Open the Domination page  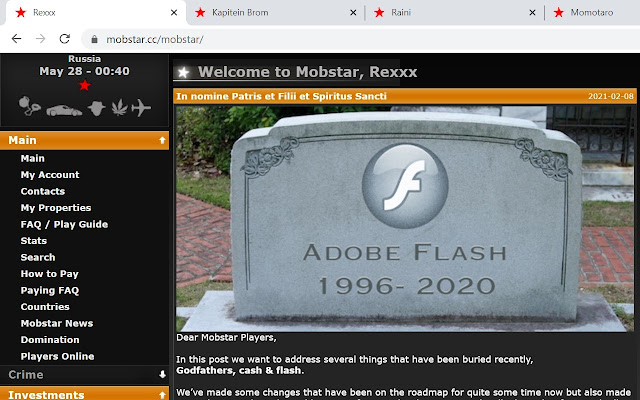[50, 340]
